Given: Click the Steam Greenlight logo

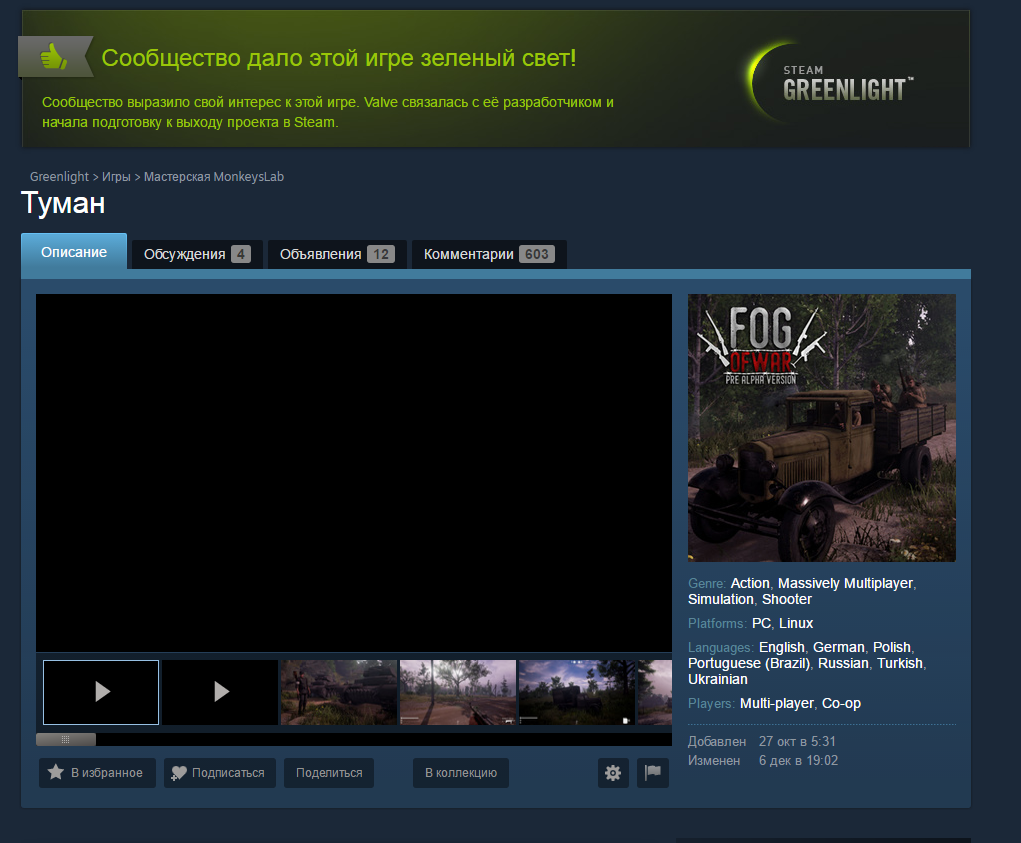Looking at the screenshot, I should coord(832,83).
